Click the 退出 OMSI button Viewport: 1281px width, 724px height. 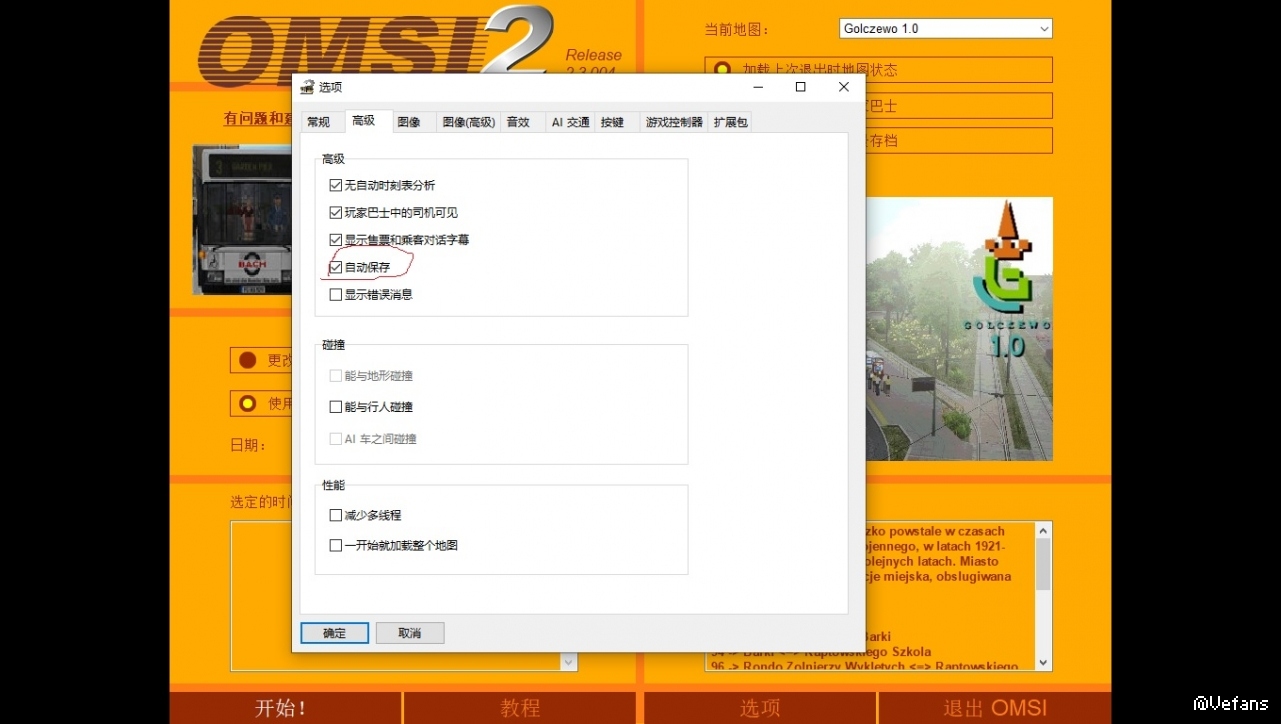point(995,708)
